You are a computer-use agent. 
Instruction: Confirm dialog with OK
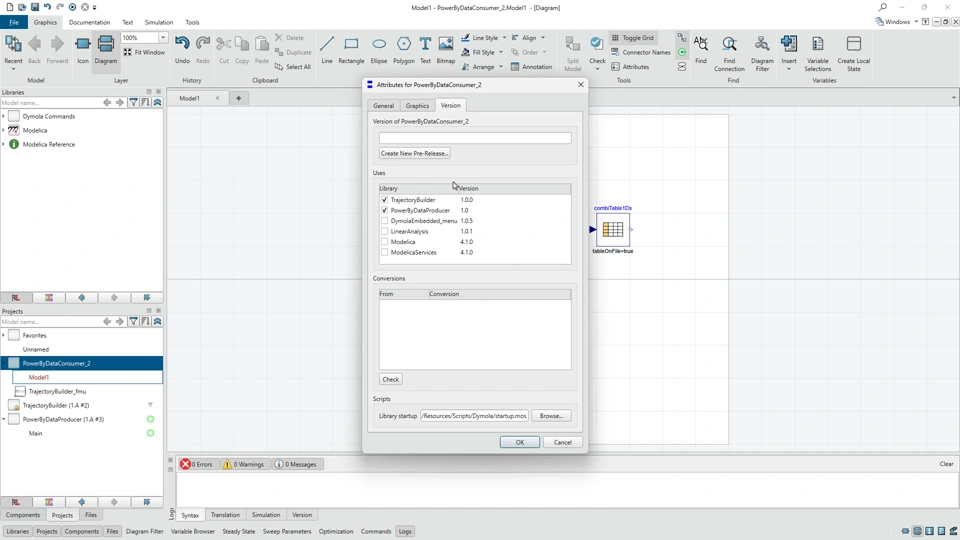(x=520, y=442)
